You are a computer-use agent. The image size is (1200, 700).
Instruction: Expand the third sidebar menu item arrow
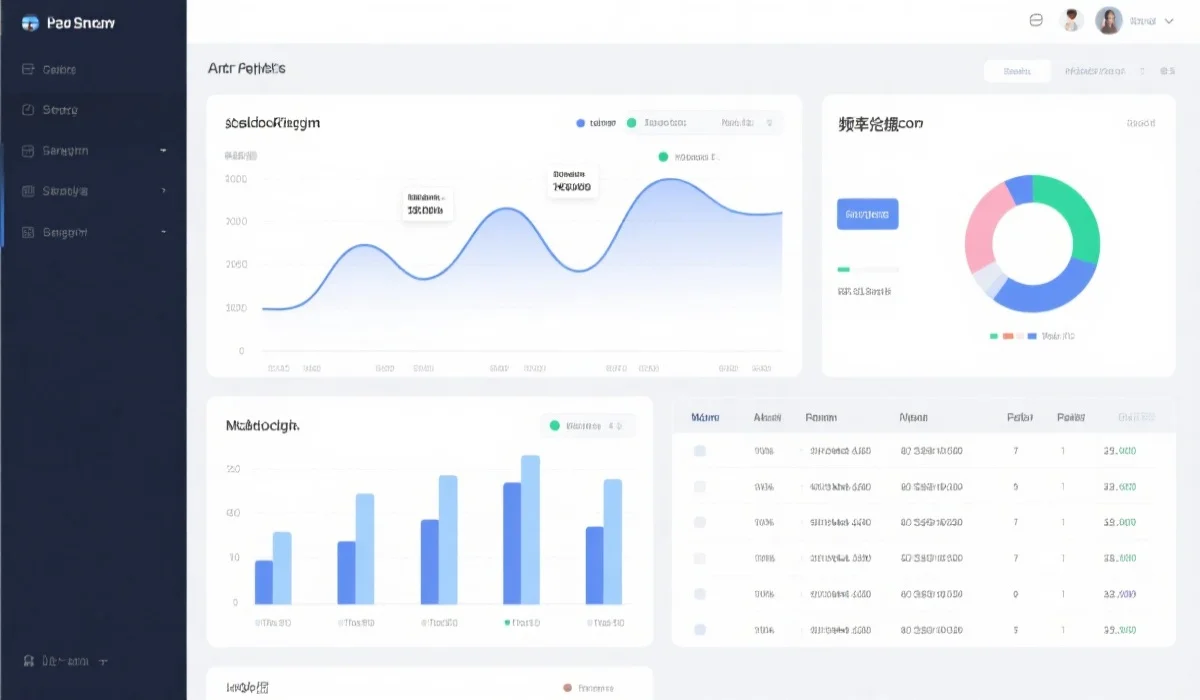tap(163, 151)
